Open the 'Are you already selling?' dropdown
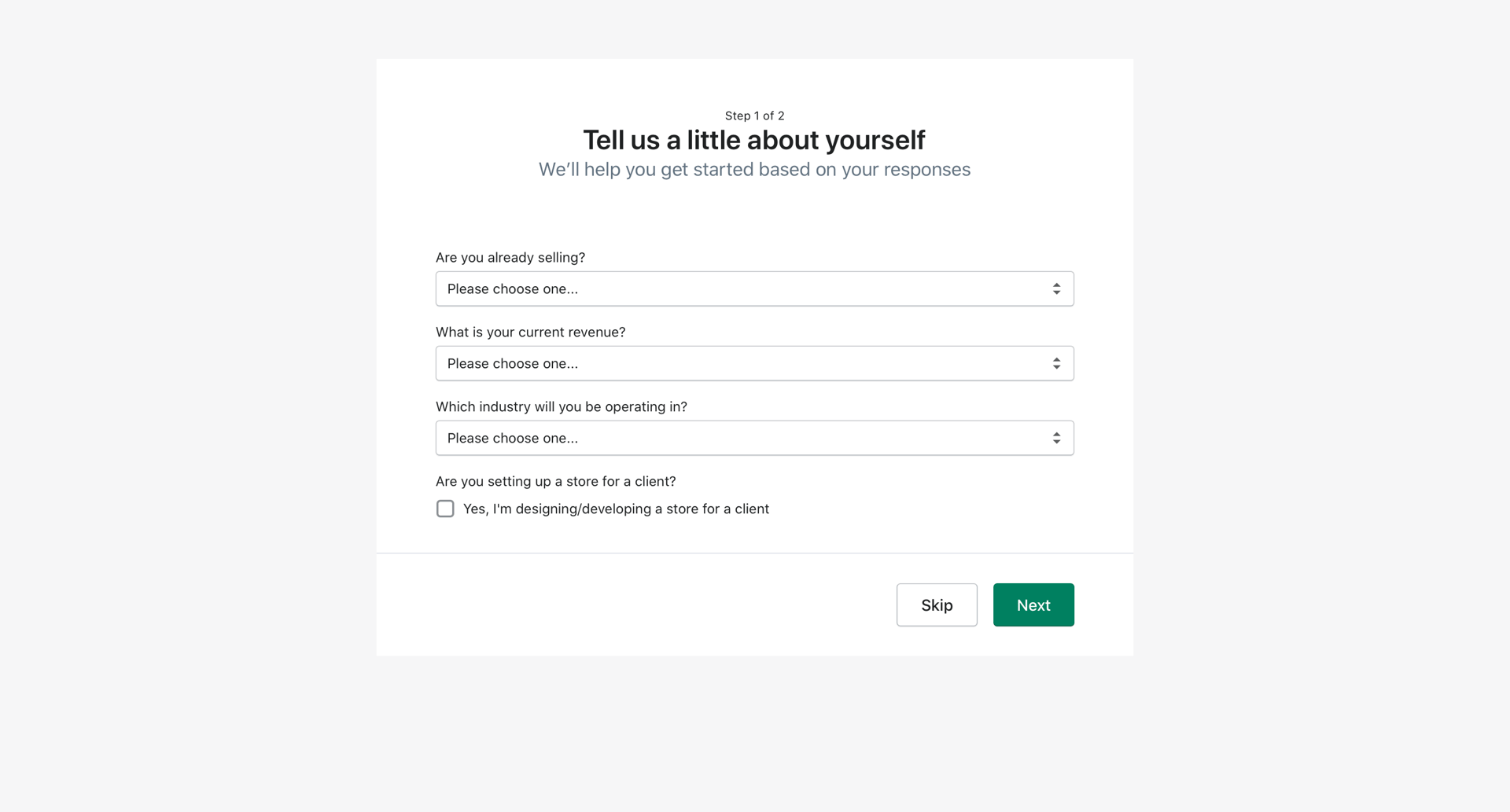 (x=753, y=288)
